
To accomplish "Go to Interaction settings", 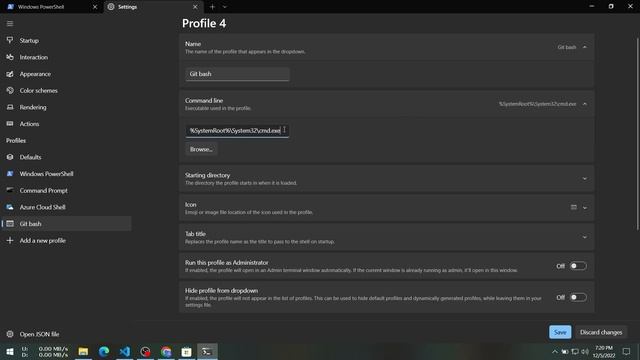I will coord(66,57).
